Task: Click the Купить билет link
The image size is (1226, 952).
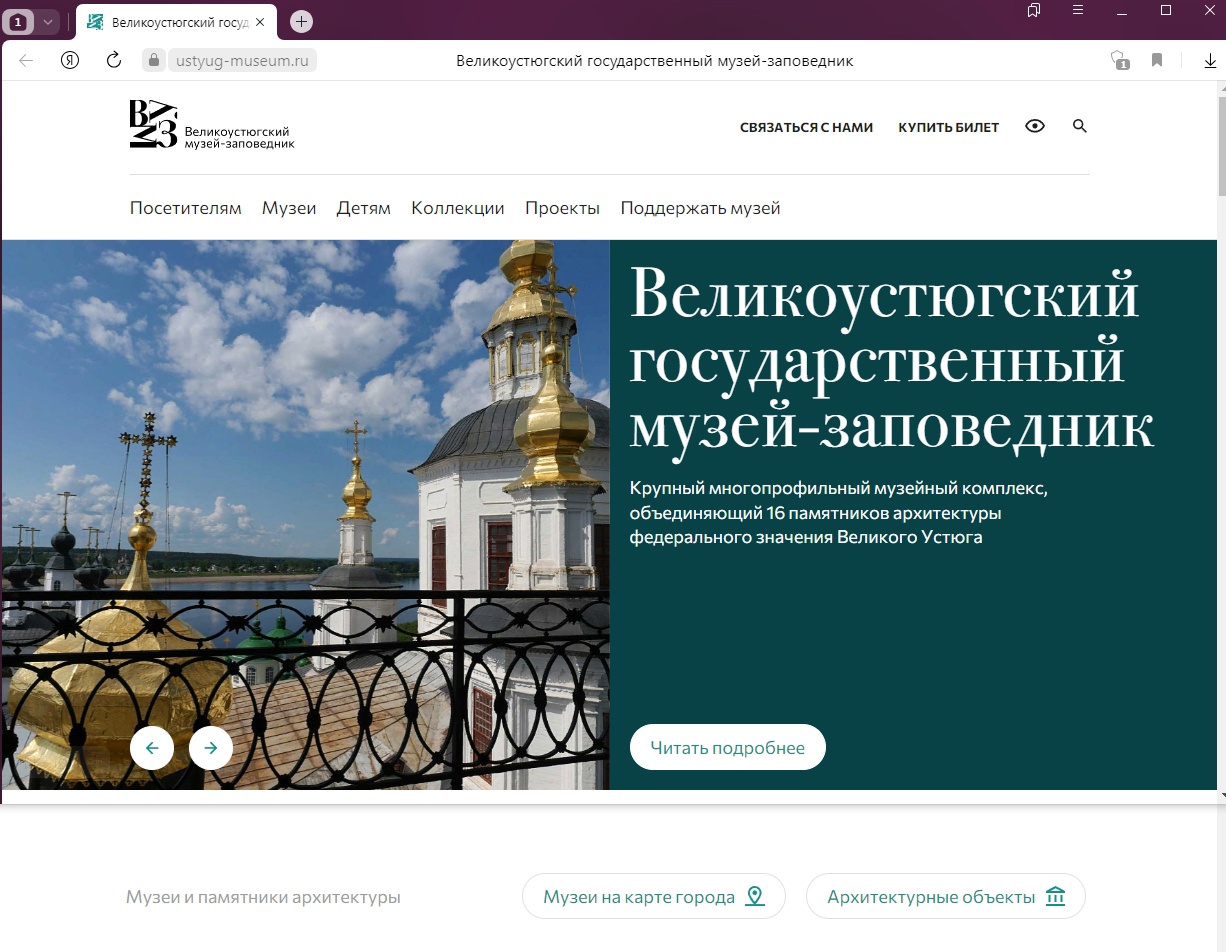Action: (x=948, y=127)
